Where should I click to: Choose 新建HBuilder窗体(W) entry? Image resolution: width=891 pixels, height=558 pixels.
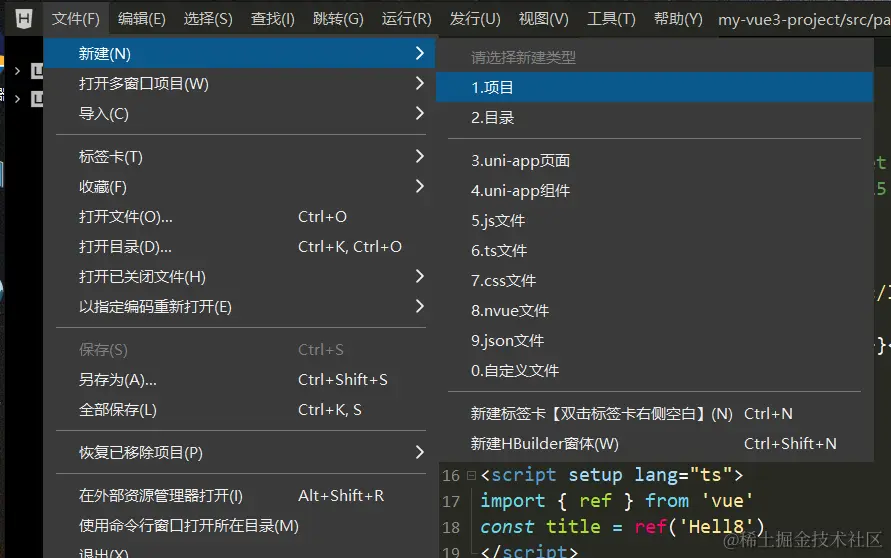point(655,444)
